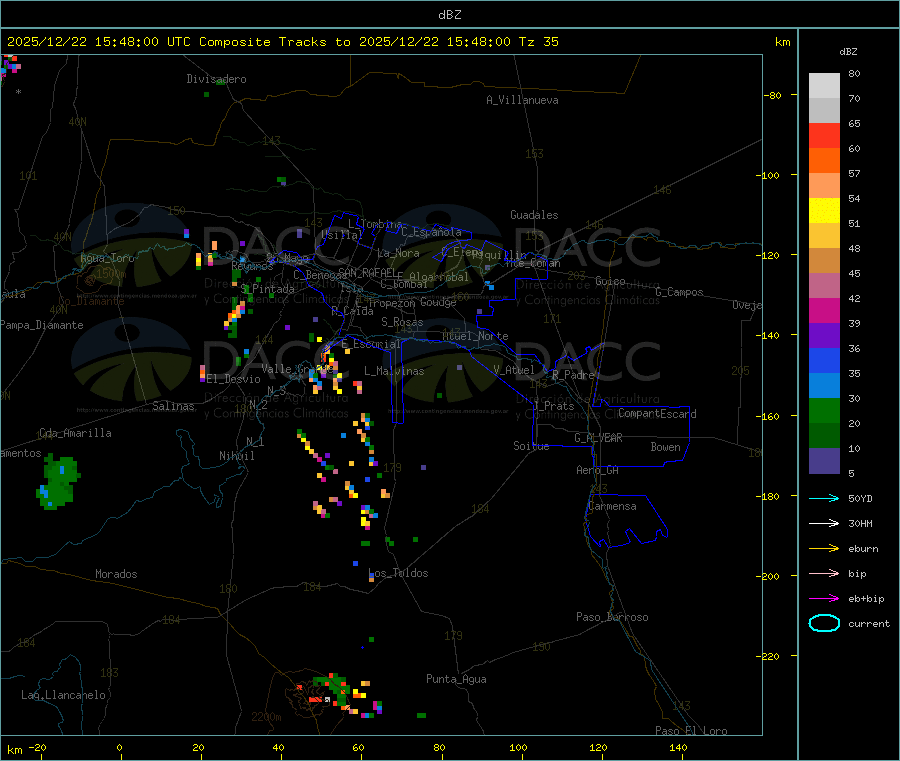Click the '-200' tick on right axis
900x761 pixels.
(x=770, y=576)
